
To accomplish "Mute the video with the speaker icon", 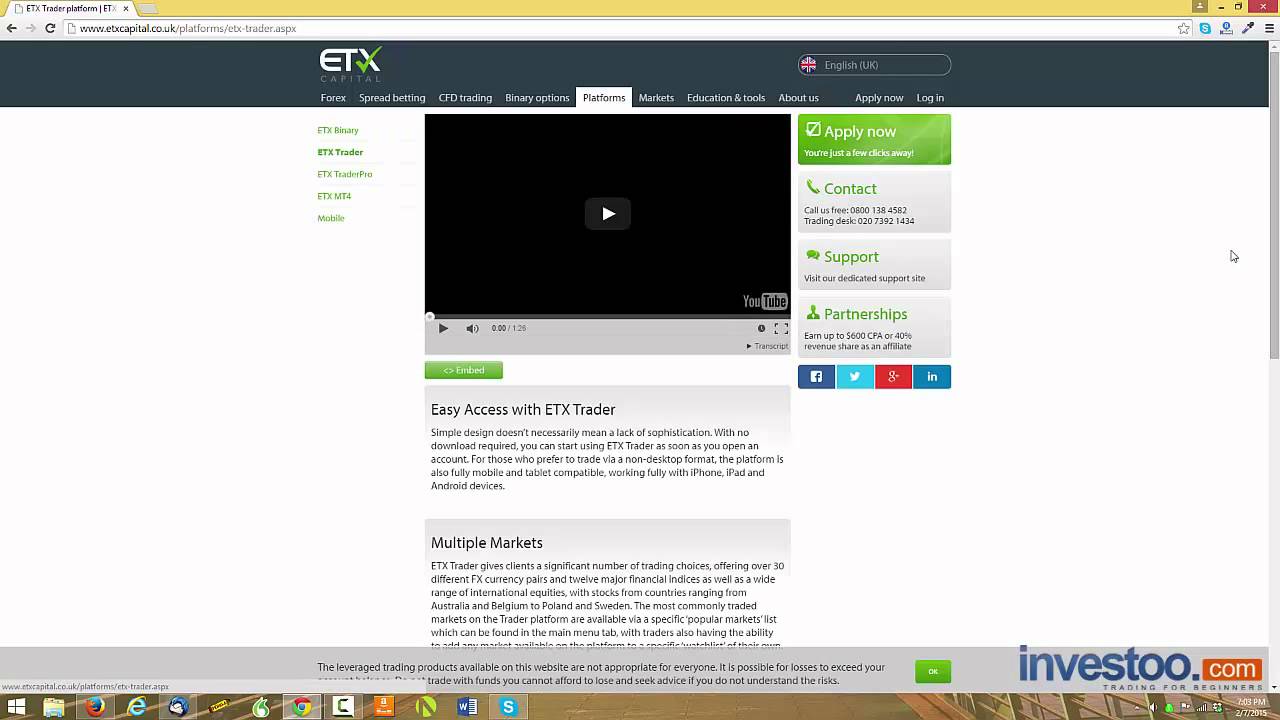I will pyautogui.click(x=472, y=328).
